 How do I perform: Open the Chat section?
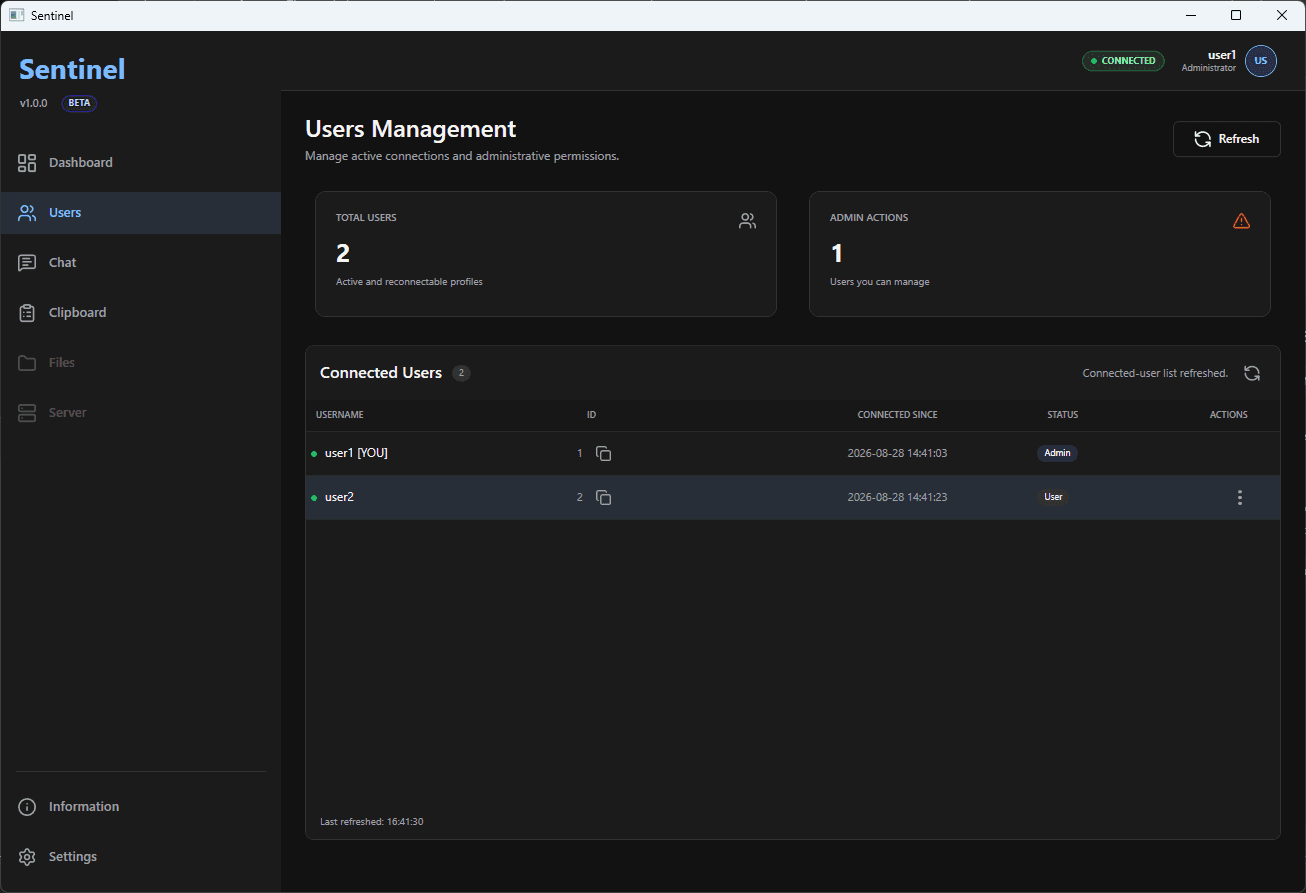tap(140, 262)
